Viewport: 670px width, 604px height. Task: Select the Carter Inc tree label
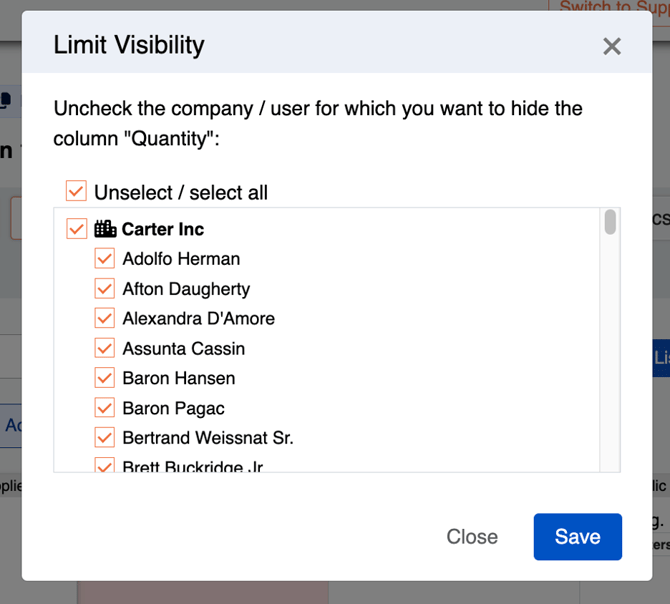(163, 229)
